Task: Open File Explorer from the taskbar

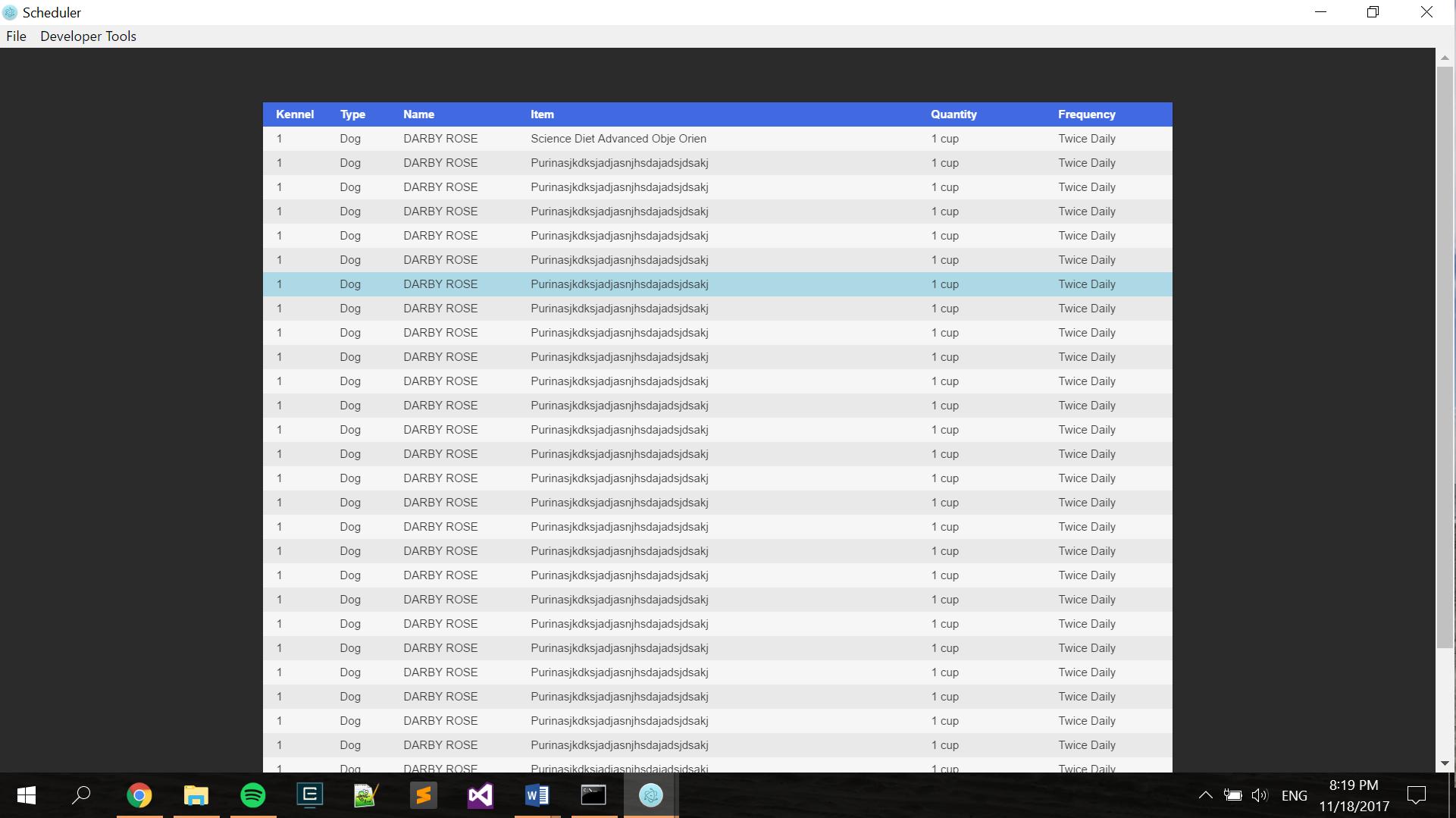Action: click(196, 795)
